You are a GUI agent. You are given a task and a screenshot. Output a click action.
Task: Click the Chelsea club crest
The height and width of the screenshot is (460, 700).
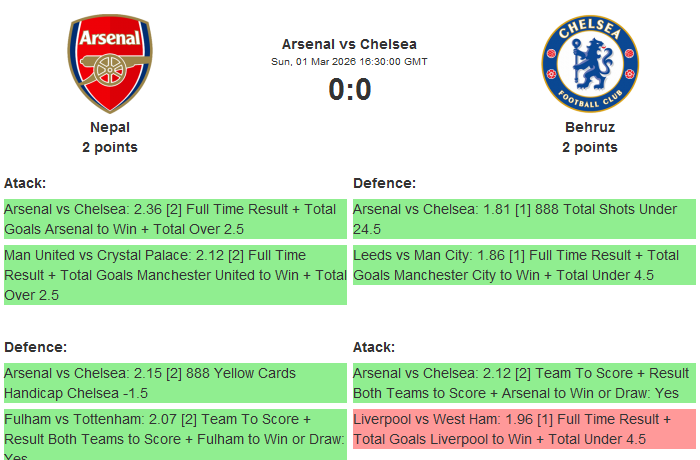(x=589, y=63)
